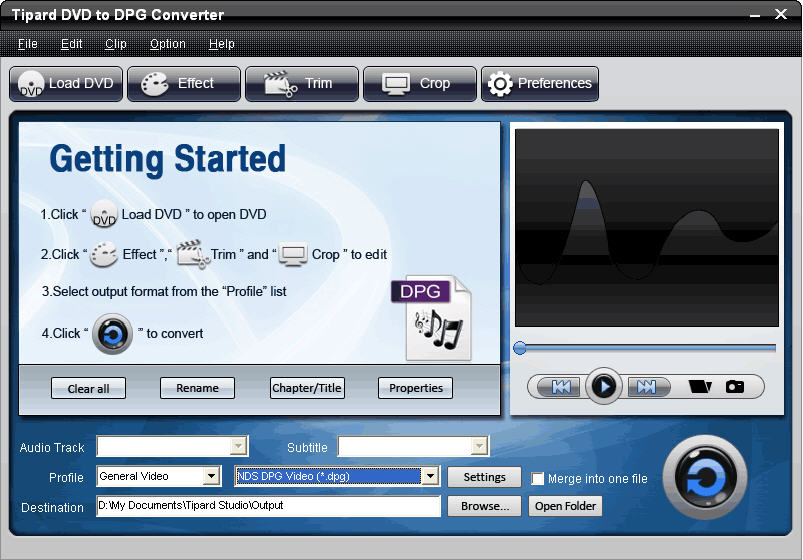This screenshot has width=803, height=560.
Task: Open the snapshot folder icon
Action: [700, 386]
